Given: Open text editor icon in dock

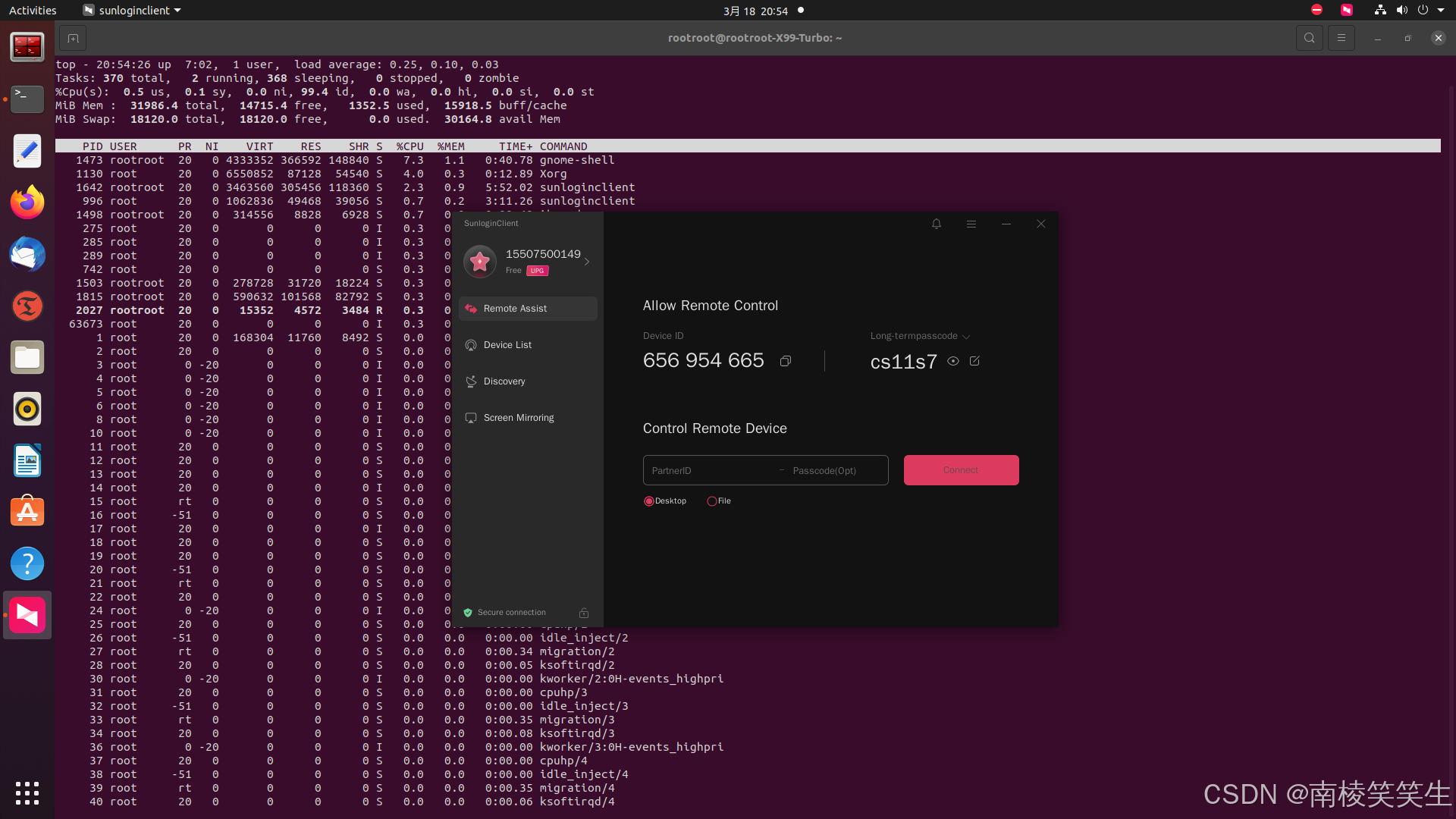Looking at the screenshot, I should click(x=27, y=151).
